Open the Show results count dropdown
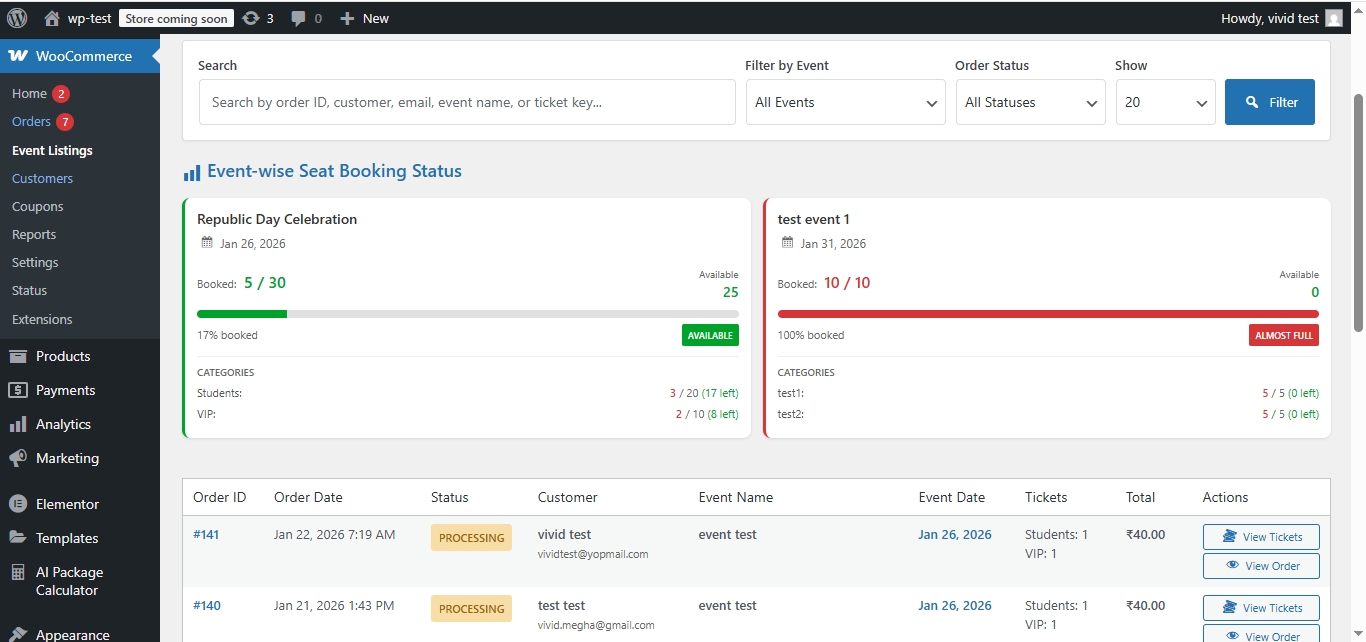 (x=1165, y=101)
